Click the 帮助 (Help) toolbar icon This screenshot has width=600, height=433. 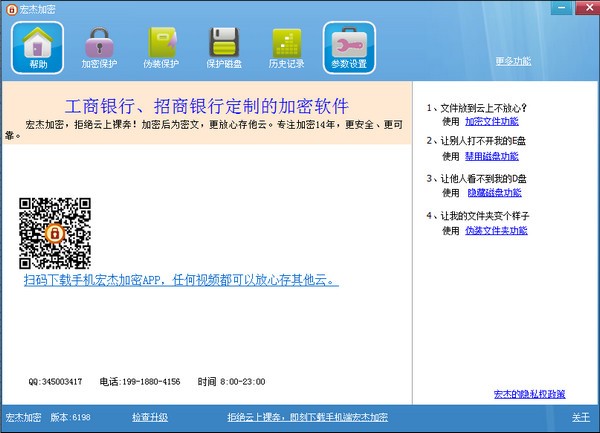[38, 47]
